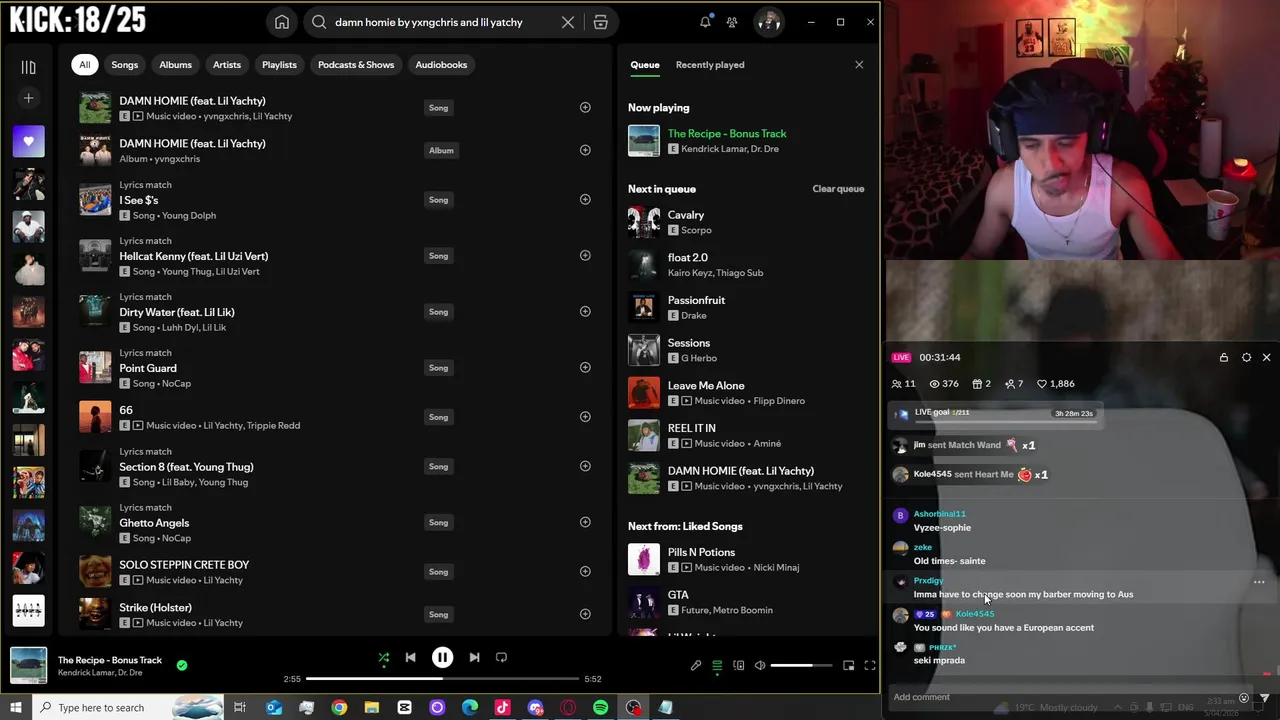Open the emoji picker in the comment box
Screen dimensions: 1280x720
pos(1244,698)
